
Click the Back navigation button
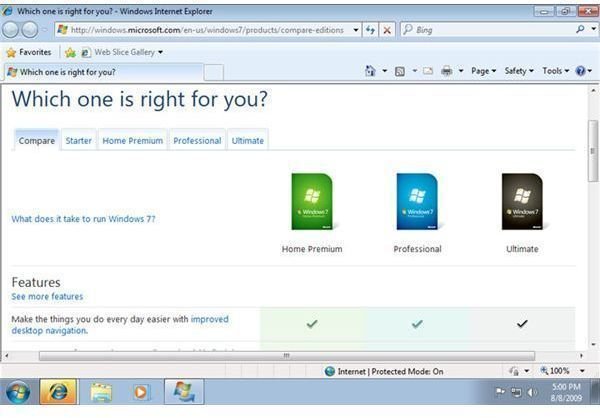pyautogui.click(x=11, y=30)
